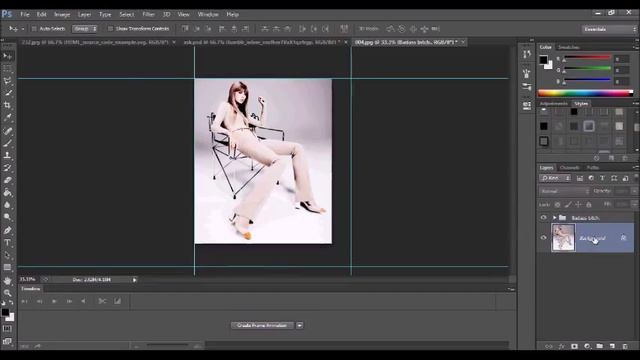The image size is (640, 360).
Task: Select the Paint Bucket tool
Action: (x=7, y=193)
